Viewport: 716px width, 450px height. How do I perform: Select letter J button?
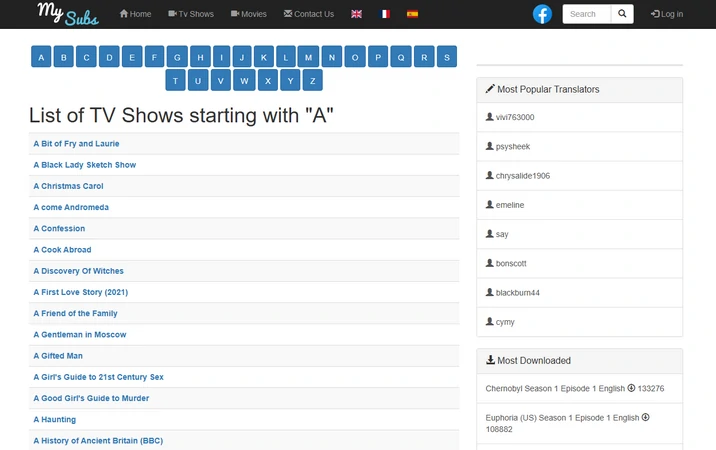(x=242, y=57)
